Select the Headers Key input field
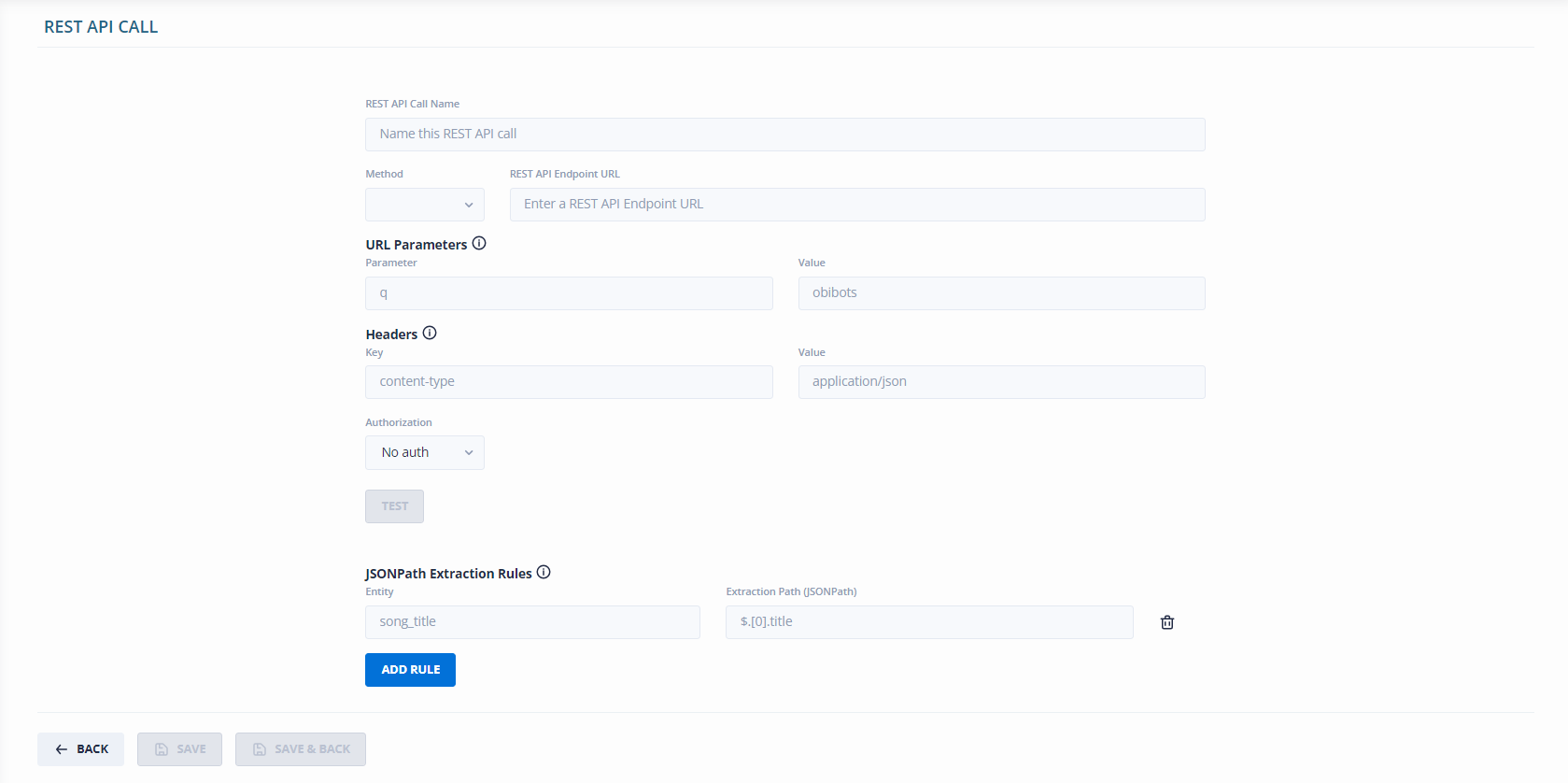The image size is (1568, 783). (569, 382)
